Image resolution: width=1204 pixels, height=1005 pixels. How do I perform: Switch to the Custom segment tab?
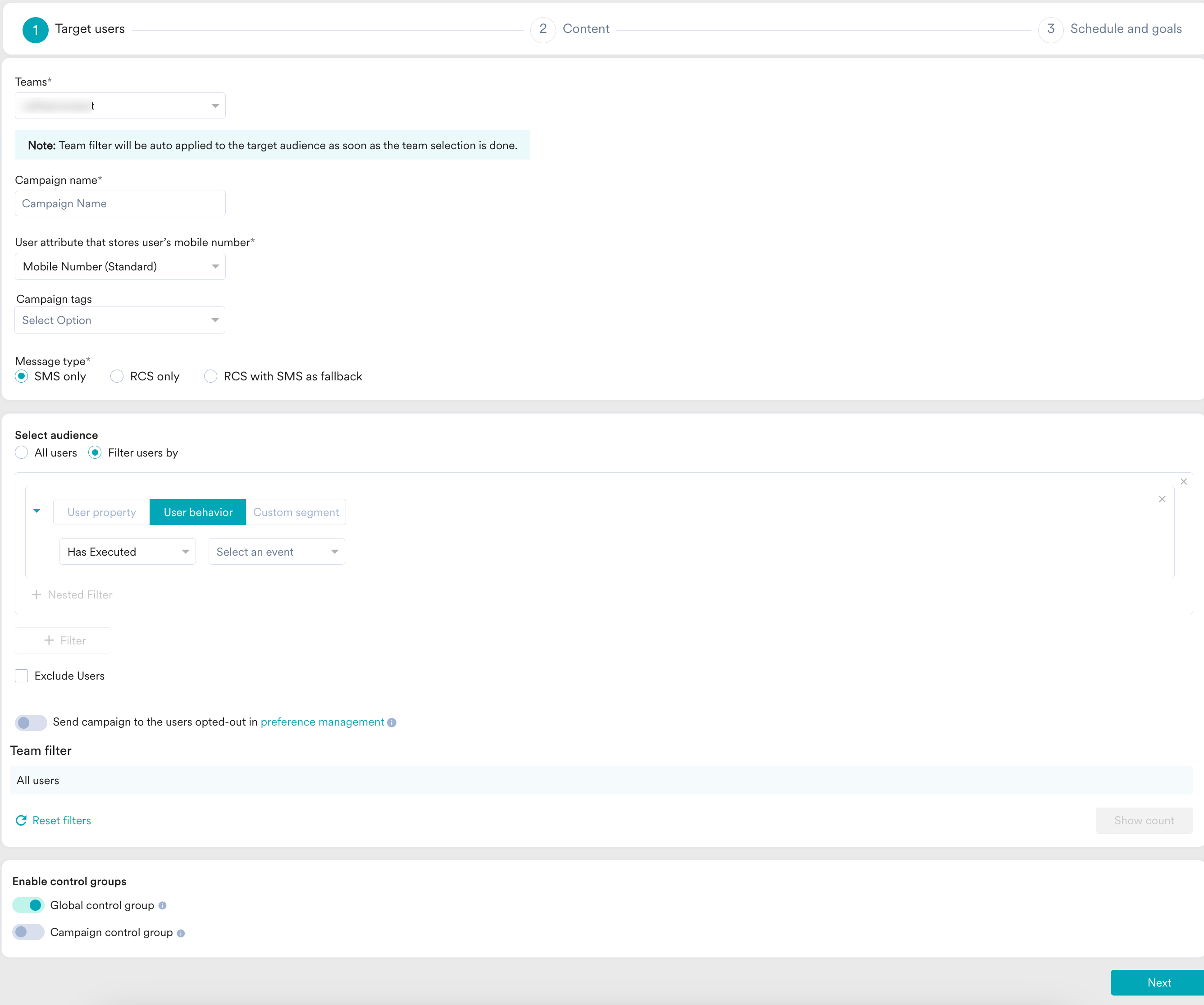click(296, 512)
